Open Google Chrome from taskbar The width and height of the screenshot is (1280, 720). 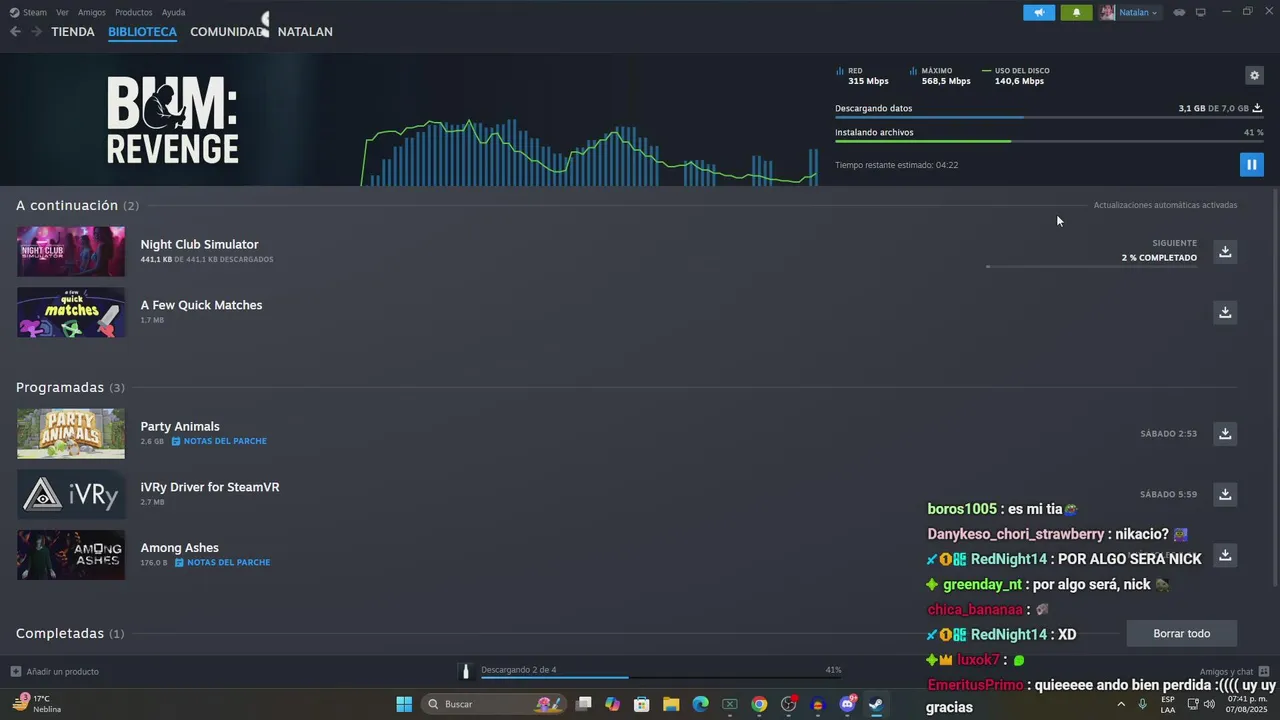click(759, 704)
